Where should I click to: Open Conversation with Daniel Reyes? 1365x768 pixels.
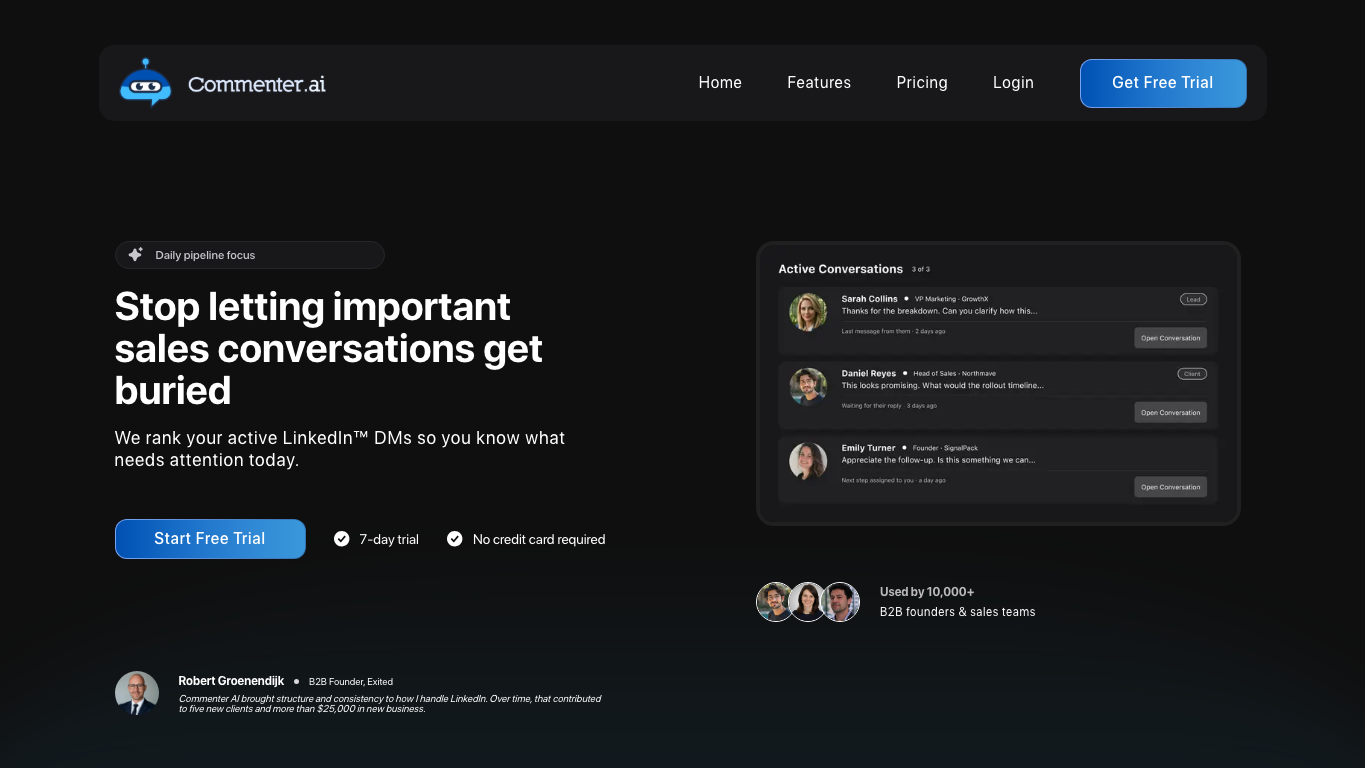pyautogui.click(x=1170, y=412)
